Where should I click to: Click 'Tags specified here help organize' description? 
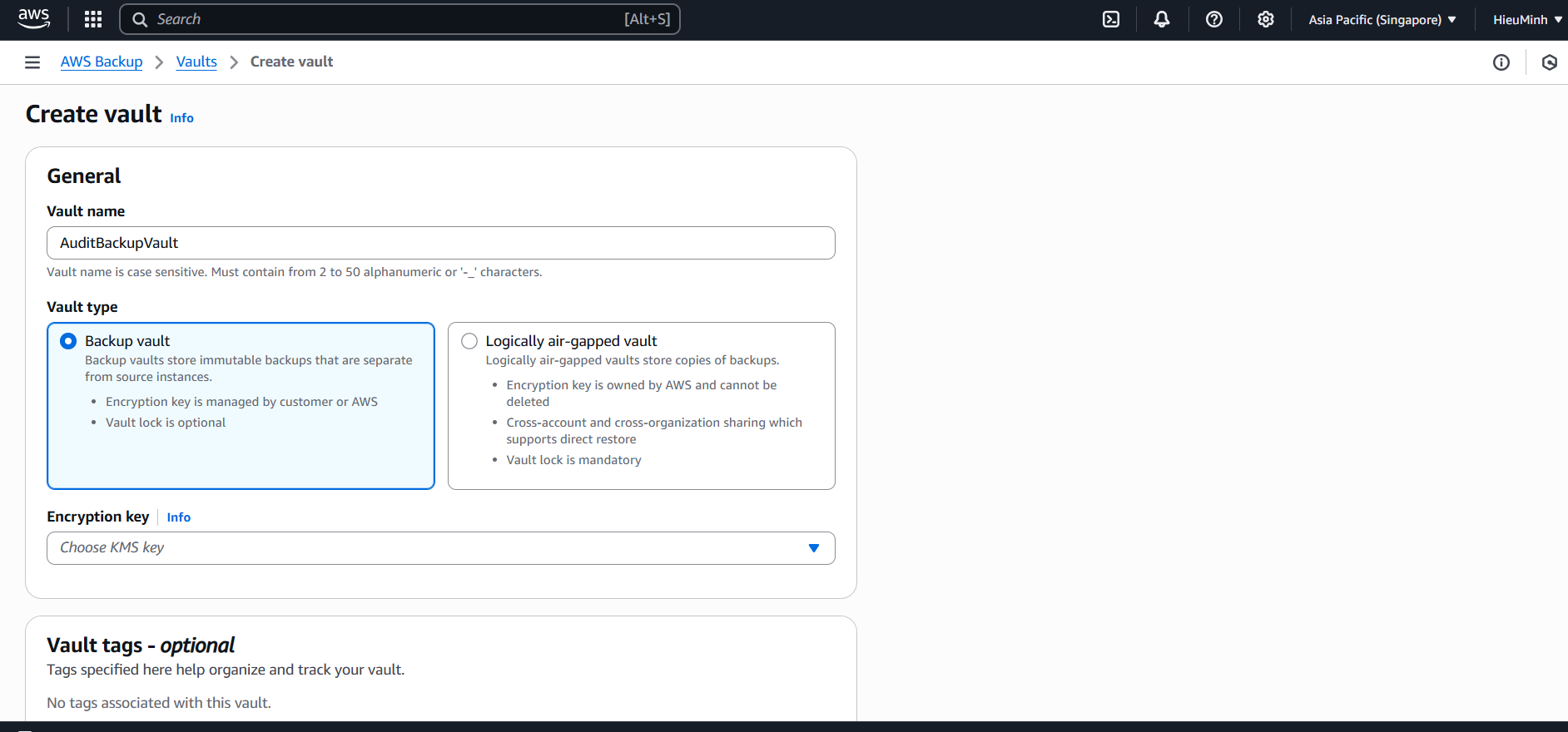coord(226,670)
